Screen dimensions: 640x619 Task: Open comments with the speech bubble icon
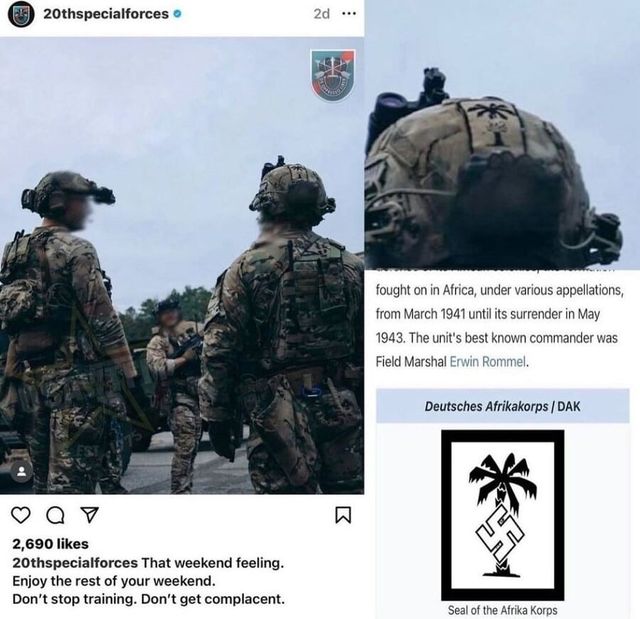click(55, 515)
